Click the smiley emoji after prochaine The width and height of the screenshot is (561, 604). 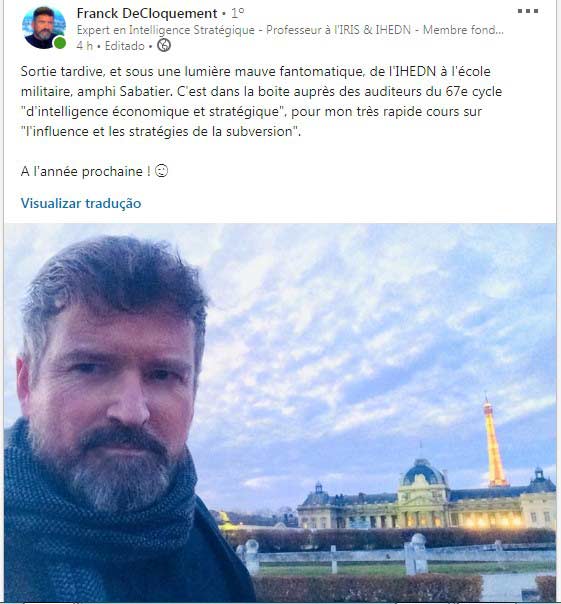[161, 171]
